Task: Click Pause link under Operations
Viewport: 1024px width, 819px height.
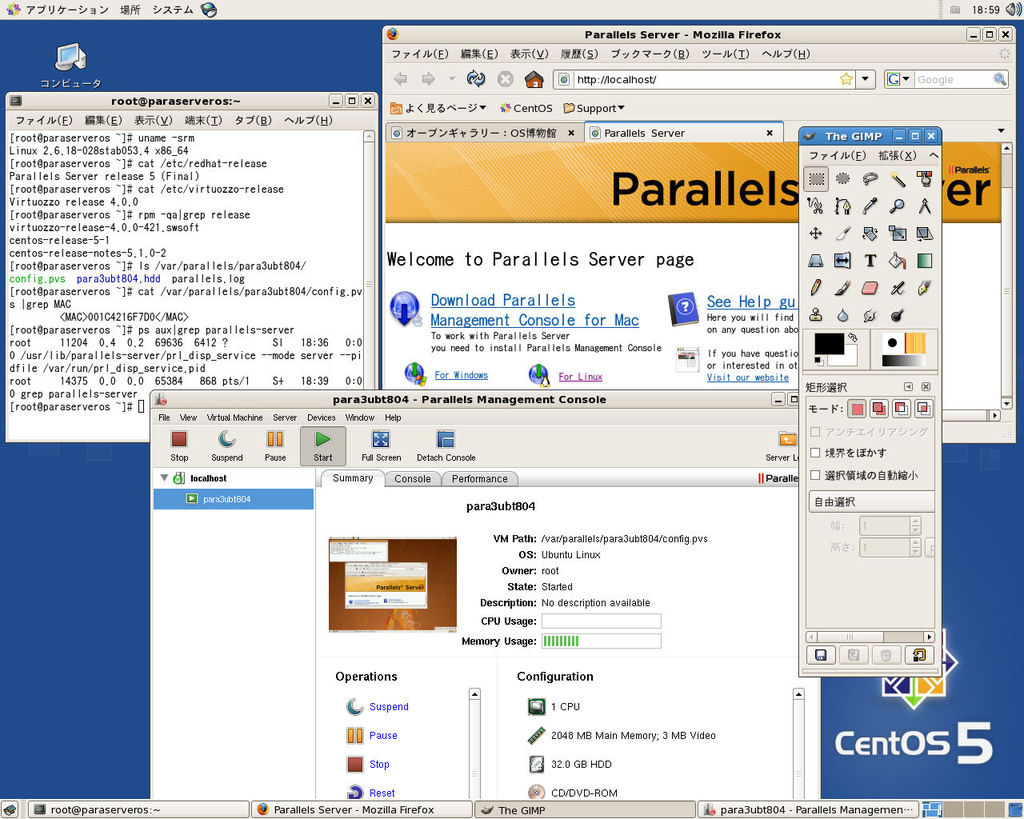Action: [x=383, y=735]
